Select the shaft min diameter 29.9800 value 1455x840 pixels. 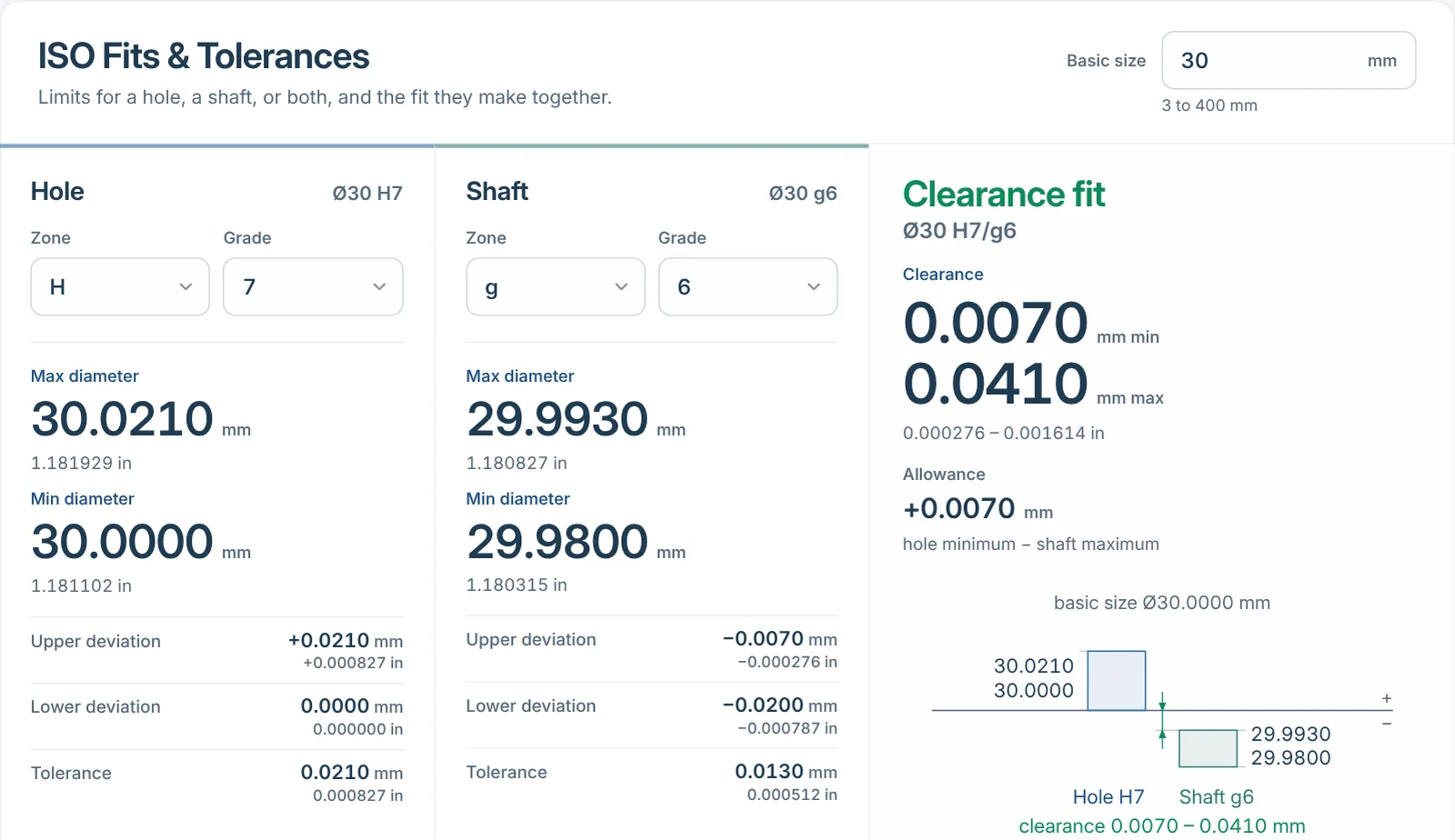[557, 542]
